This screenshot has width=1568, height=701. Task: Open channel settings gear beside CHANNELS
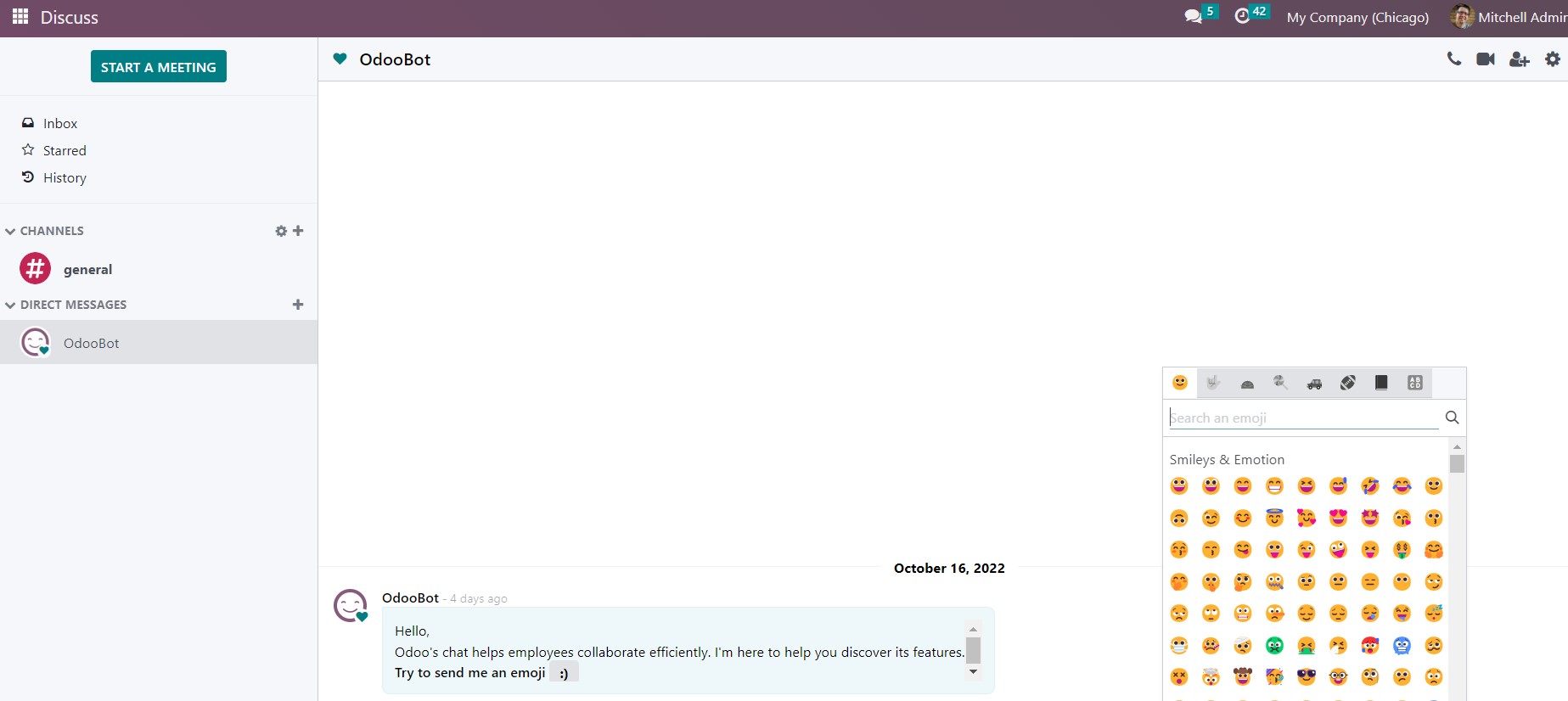click(281, 231)
